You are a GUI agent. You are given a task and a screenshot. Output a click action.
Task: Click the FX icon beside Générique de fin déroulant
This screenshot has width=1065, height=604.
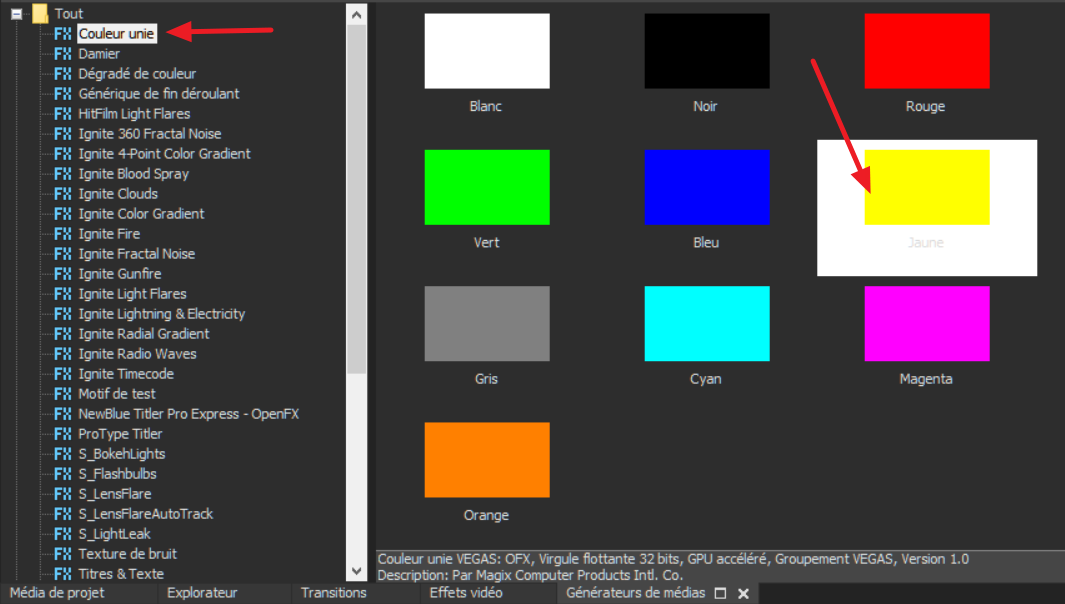(x=63, y=94)
